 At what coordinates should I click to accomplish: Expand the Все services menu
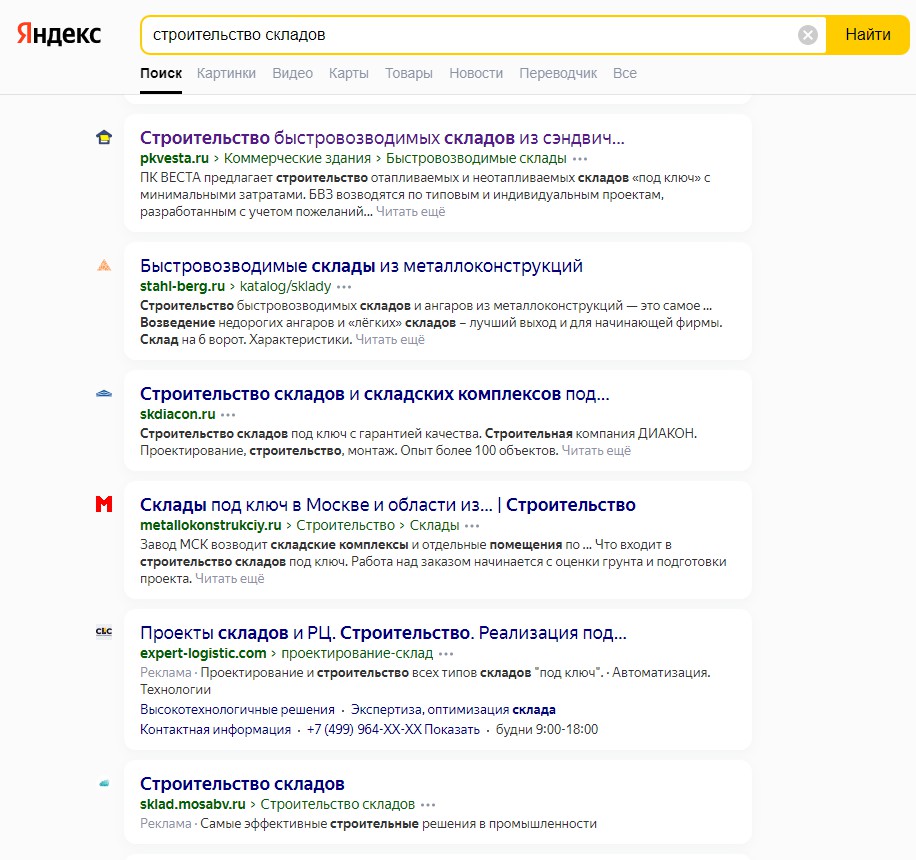click(624, 73)
